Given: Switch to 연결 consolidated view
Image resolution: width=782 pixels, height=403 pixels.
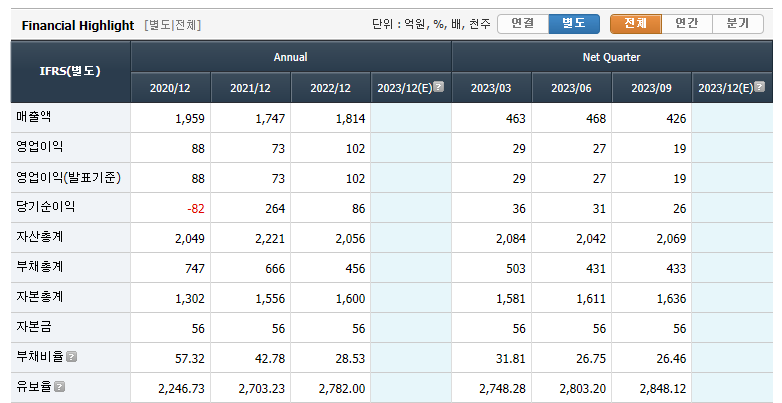Looking at the screenshot, I should tap(523, 23).
